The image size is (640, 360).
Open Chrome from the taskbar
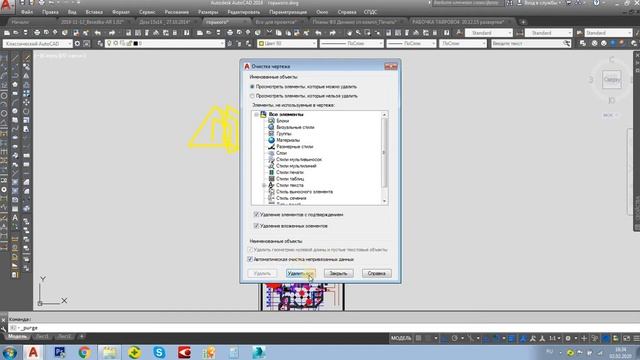coord(84,352)
